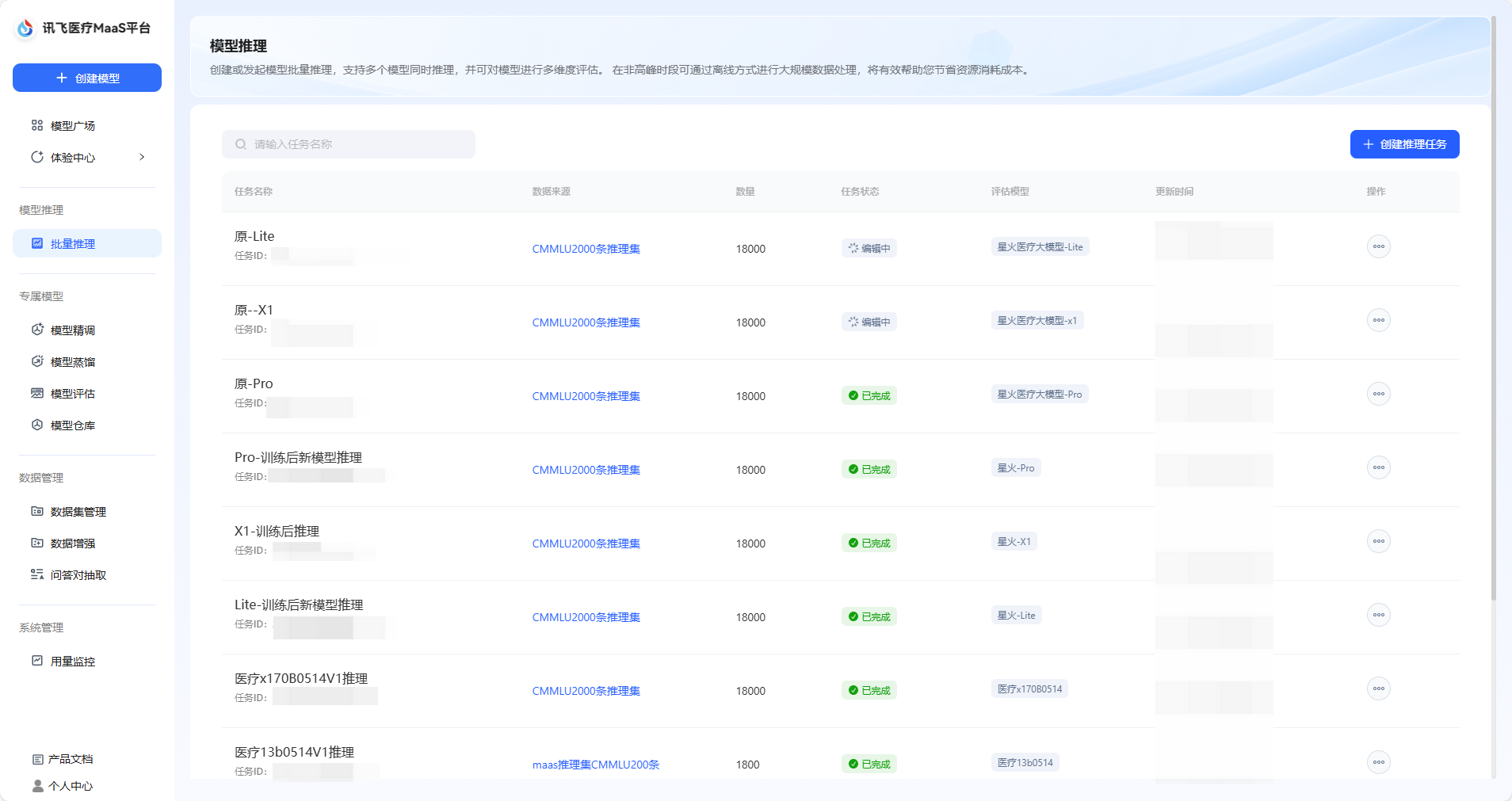
Task: Click the 批量推理 sidebar icon
Action: 37,243
